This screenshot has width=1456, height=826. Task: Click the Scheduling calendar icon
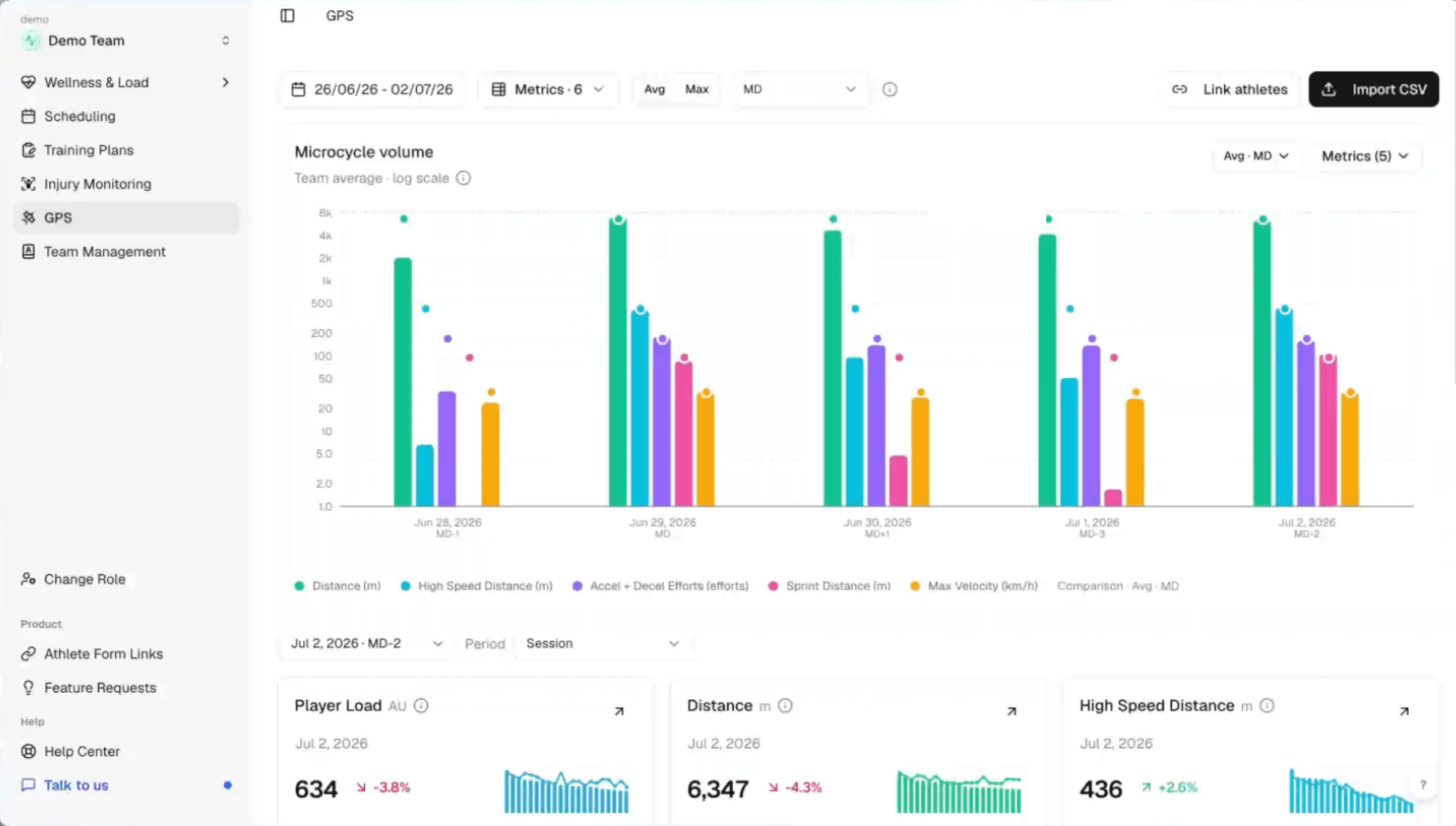(x=28, y=116)
